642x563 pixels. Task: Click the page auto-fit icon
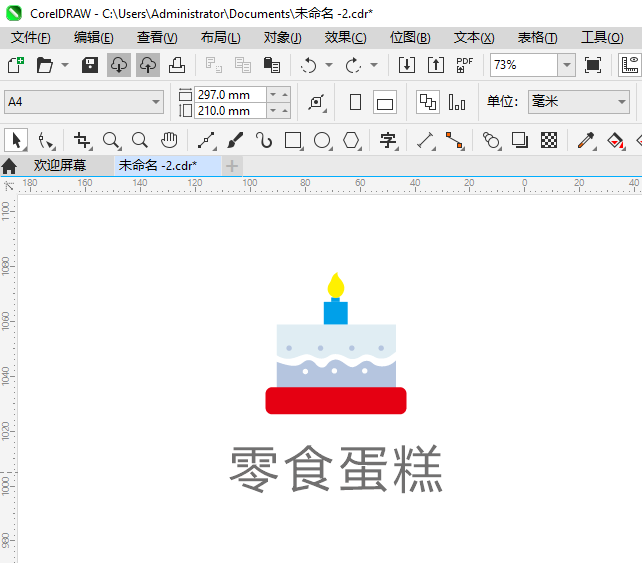(317, 102)
